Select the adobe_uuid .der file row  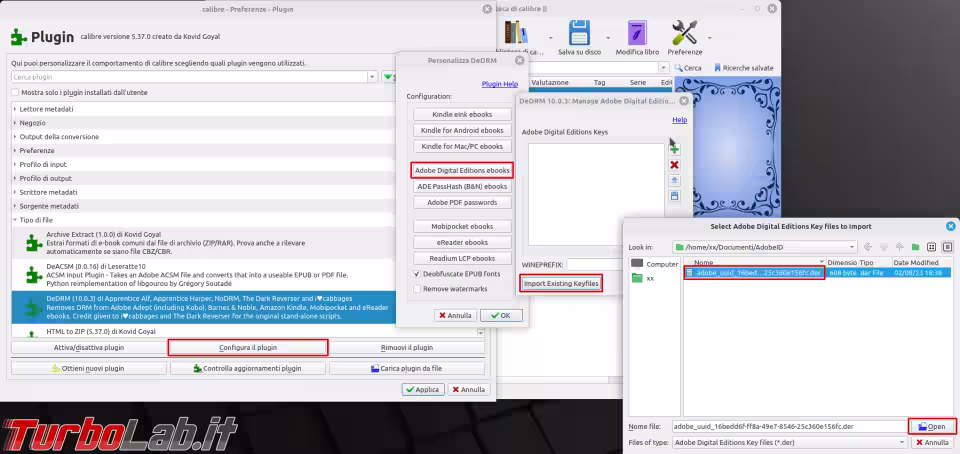point(817,273)
